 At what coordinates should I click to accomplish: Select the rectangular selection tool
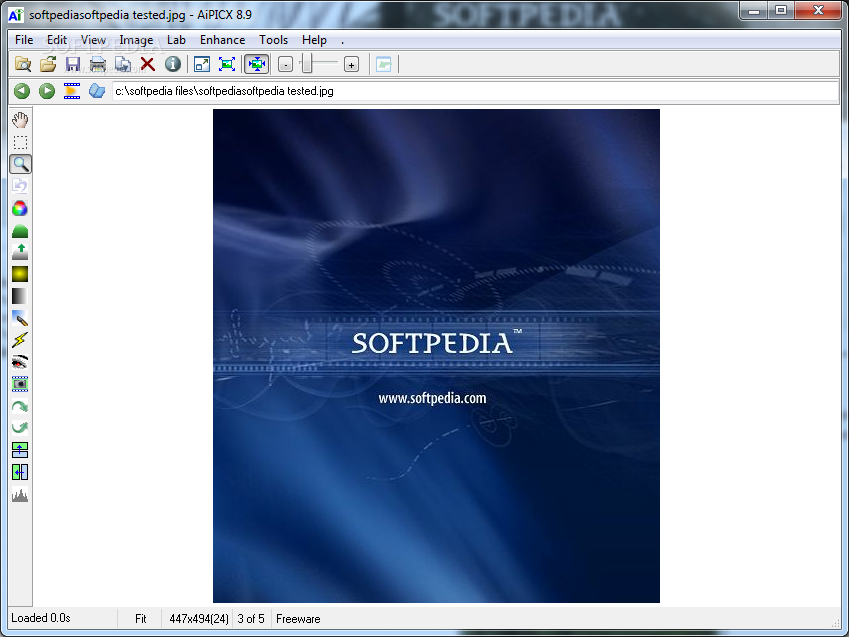pos(20,142)
